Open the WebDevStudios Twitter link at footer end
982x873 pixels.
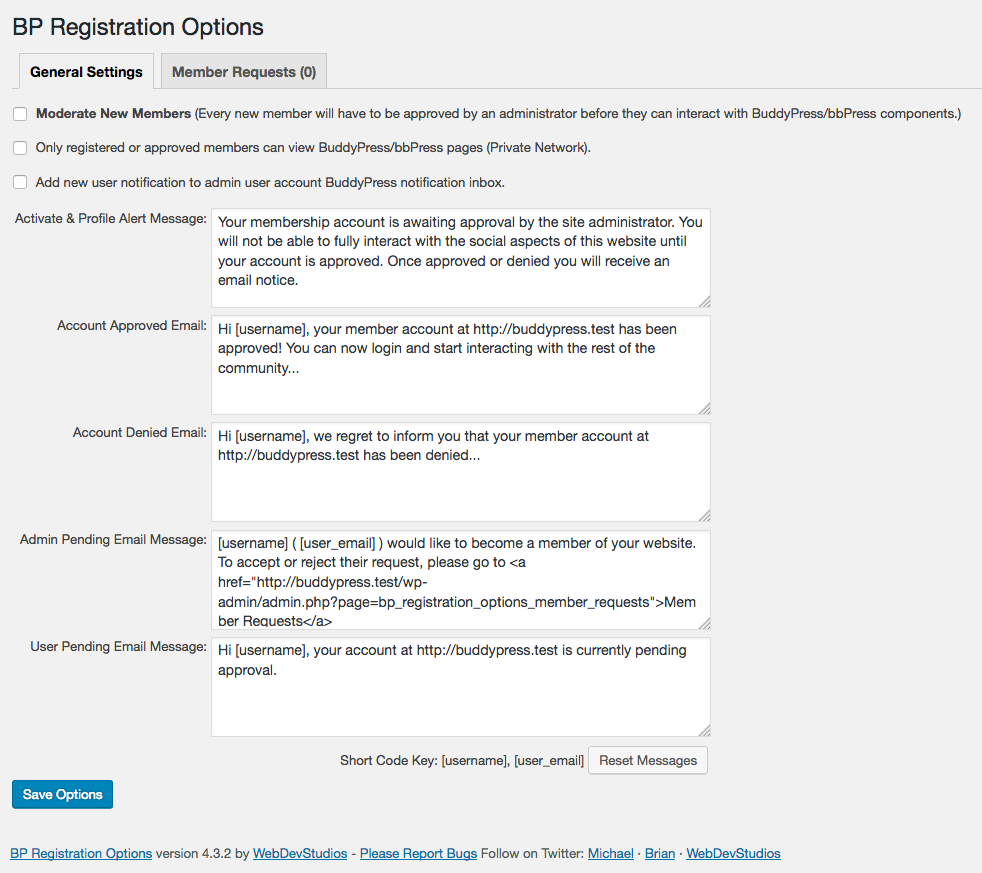tap(733, 854)
